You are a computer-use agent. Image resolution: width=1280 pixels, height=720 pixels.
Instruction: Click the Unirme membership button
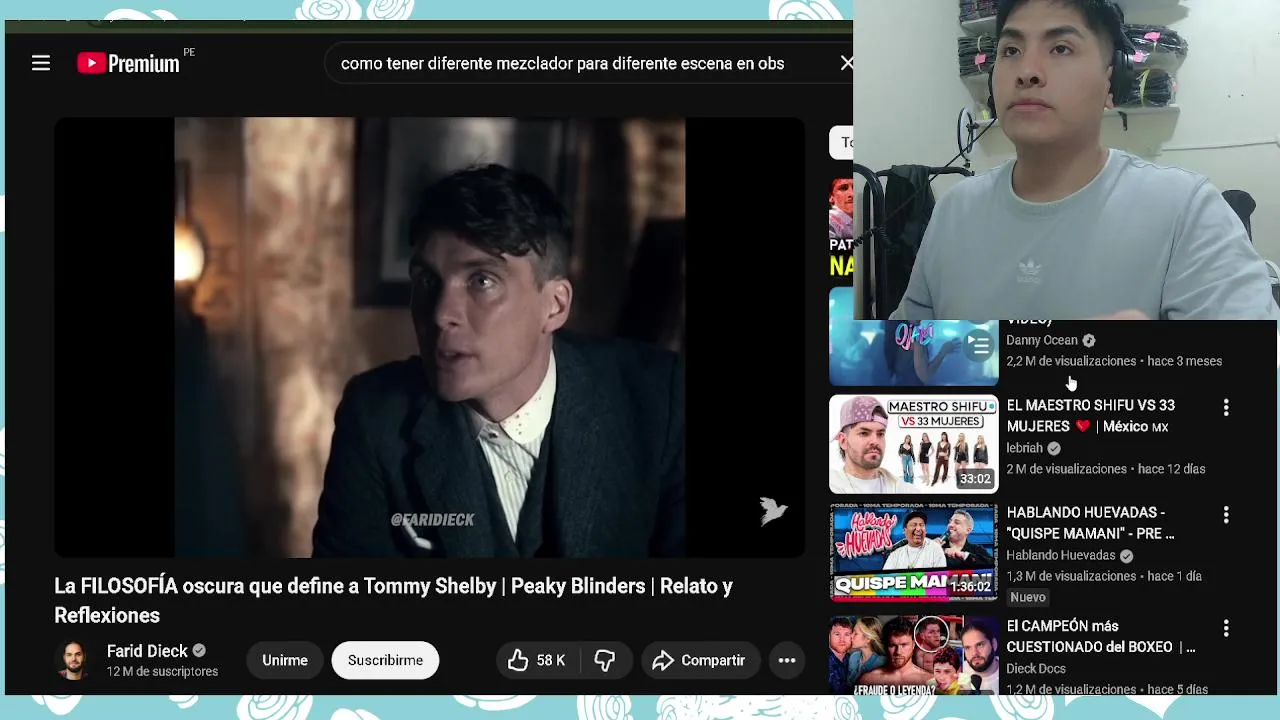pos(285,660)
